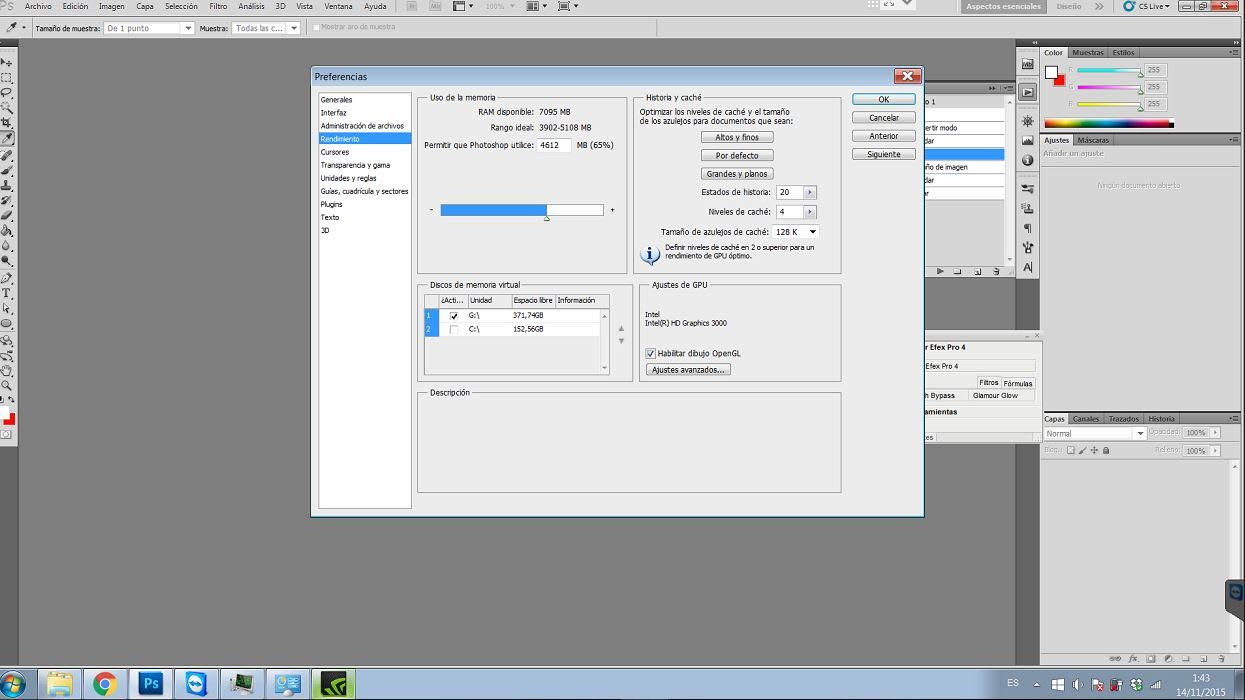This screenshot has width=1245, height=700.
Task: Open the Tamaño de azulejos de caché dropdown
Action: pyautogui.click(x=795, y=232)
